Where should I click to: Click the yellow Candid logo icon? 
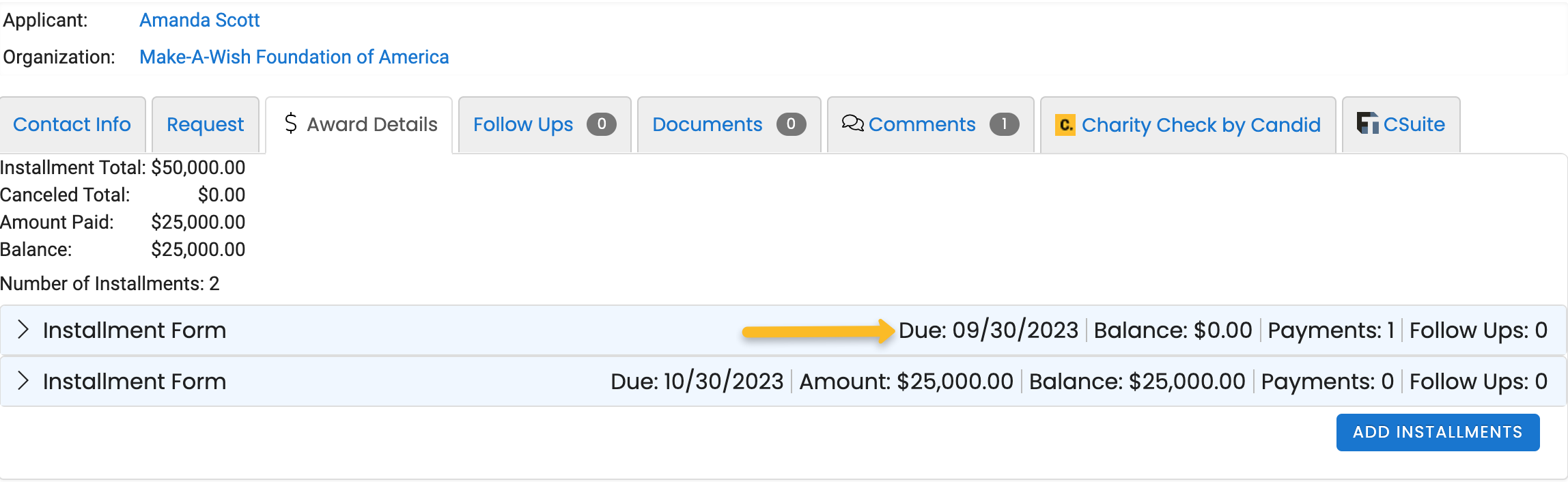tap(1065, 124)
